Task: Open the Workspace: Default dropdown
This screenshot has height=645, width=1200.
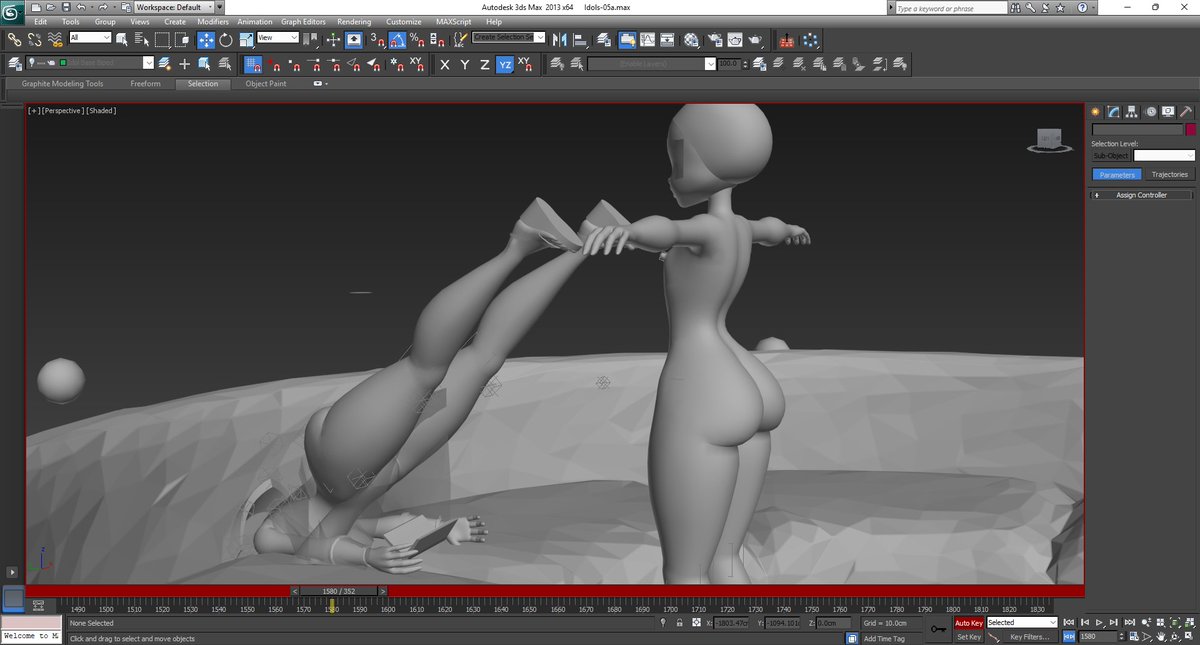Action: (x=174, y=7)
